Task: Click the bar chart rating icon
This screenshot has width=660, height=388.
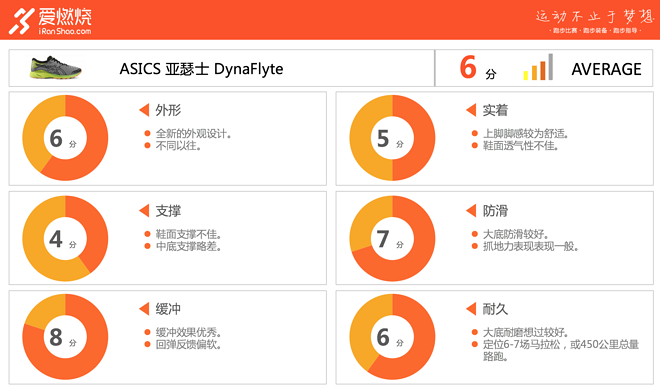Action: [538, 67]
